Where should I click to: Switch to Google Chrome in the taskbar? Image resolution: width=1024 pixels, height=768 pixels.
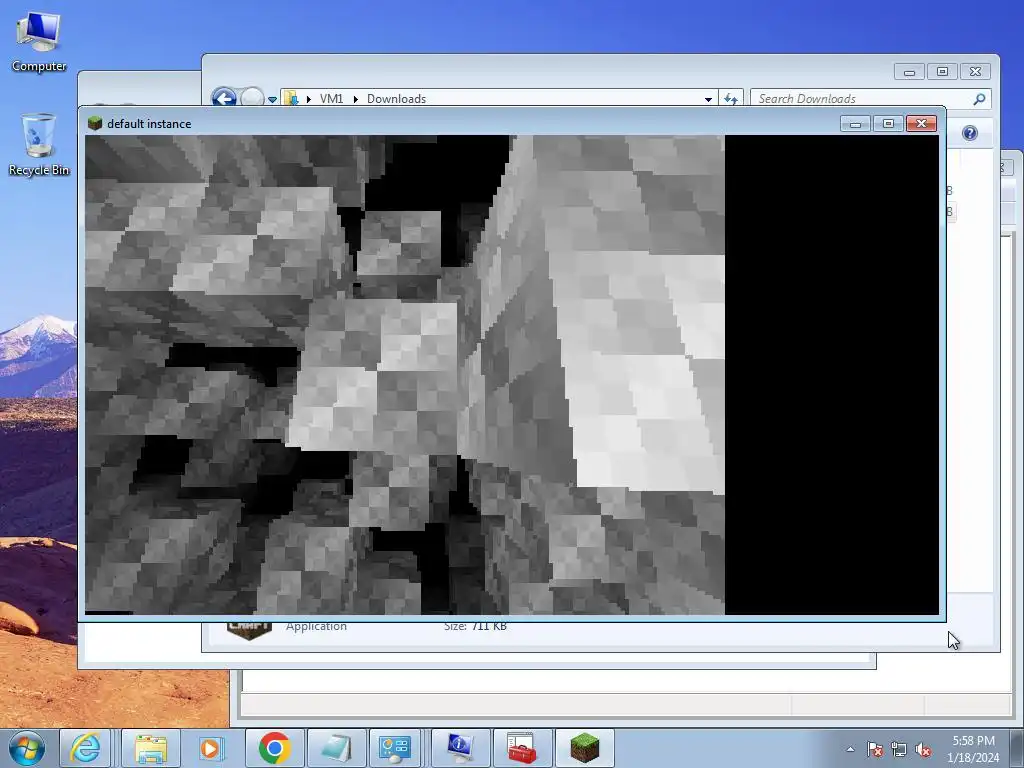point(274,748)
